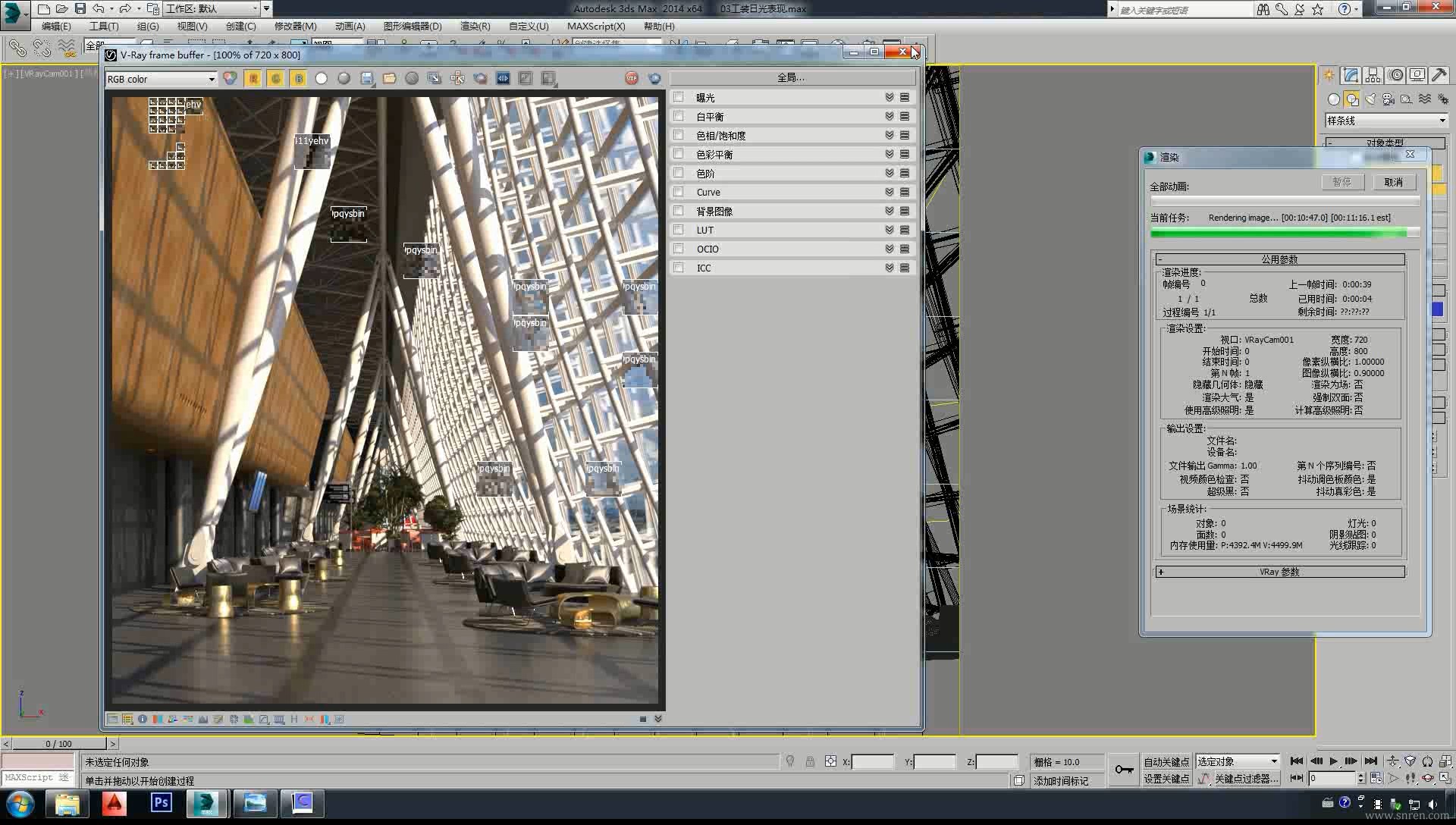The image size is (1456, 825).
Task: Toggle the red channel button
Action: [253, 78]
